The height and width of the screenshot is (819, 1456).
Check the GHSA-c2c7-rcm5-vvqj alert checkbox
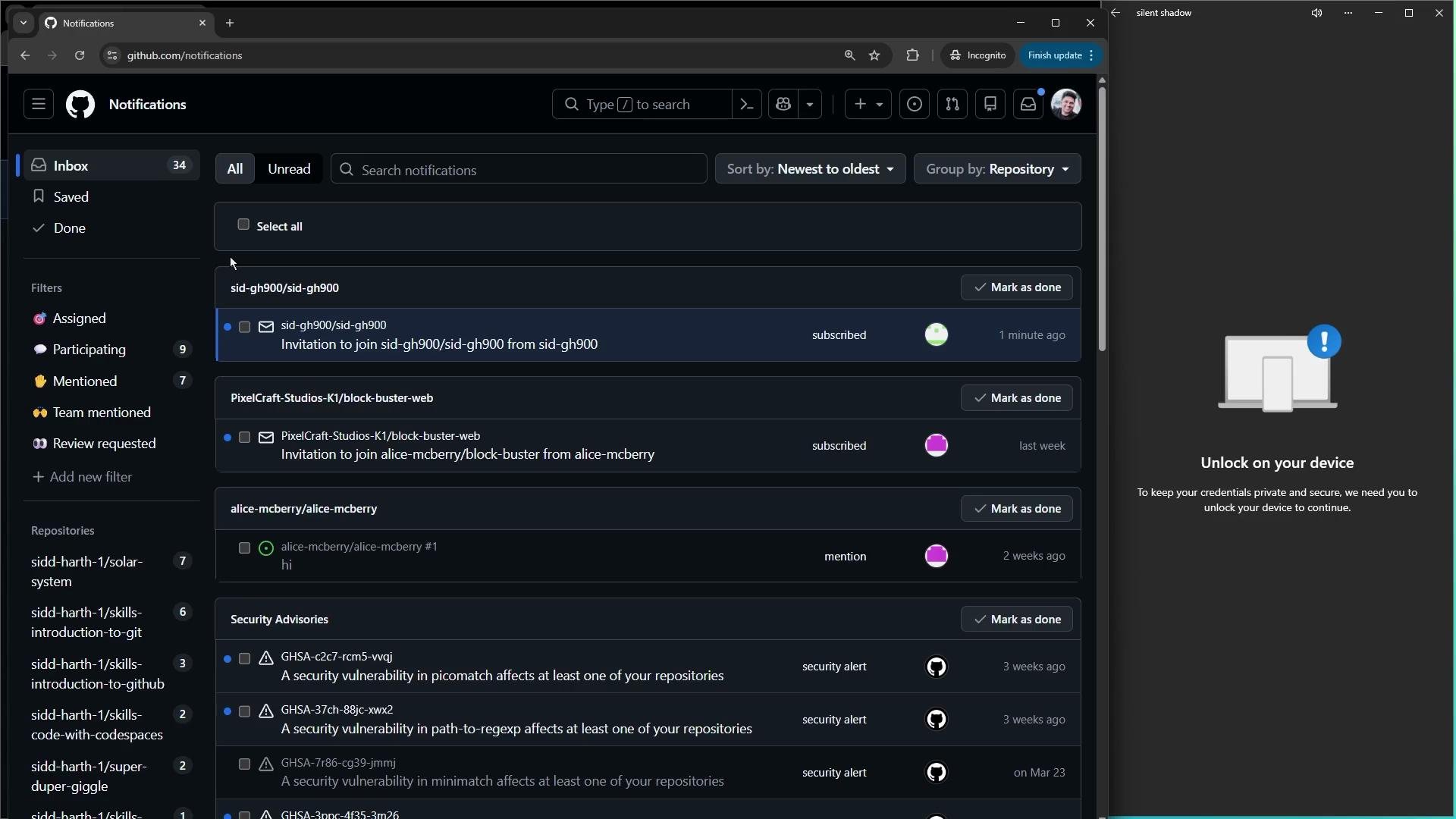pyautogui.click(x=244, y=659)
